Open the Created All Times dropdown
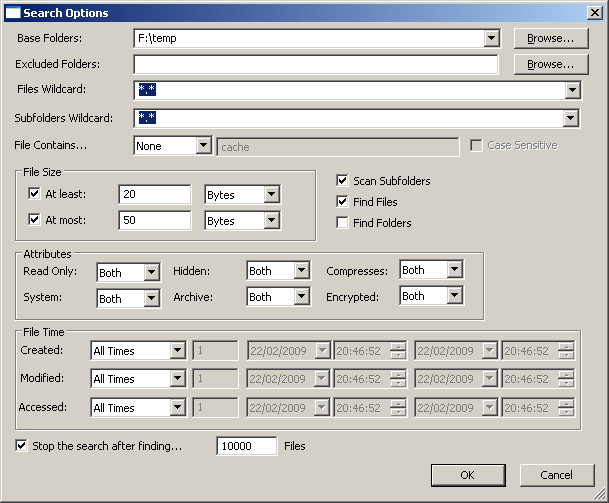The width and height of the screenshot is (609, 503). 177,350
